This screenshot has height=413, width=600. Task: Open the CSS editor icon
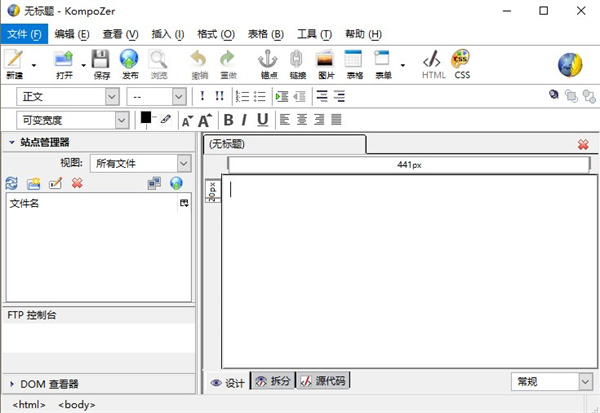click(x=462, y=64)
